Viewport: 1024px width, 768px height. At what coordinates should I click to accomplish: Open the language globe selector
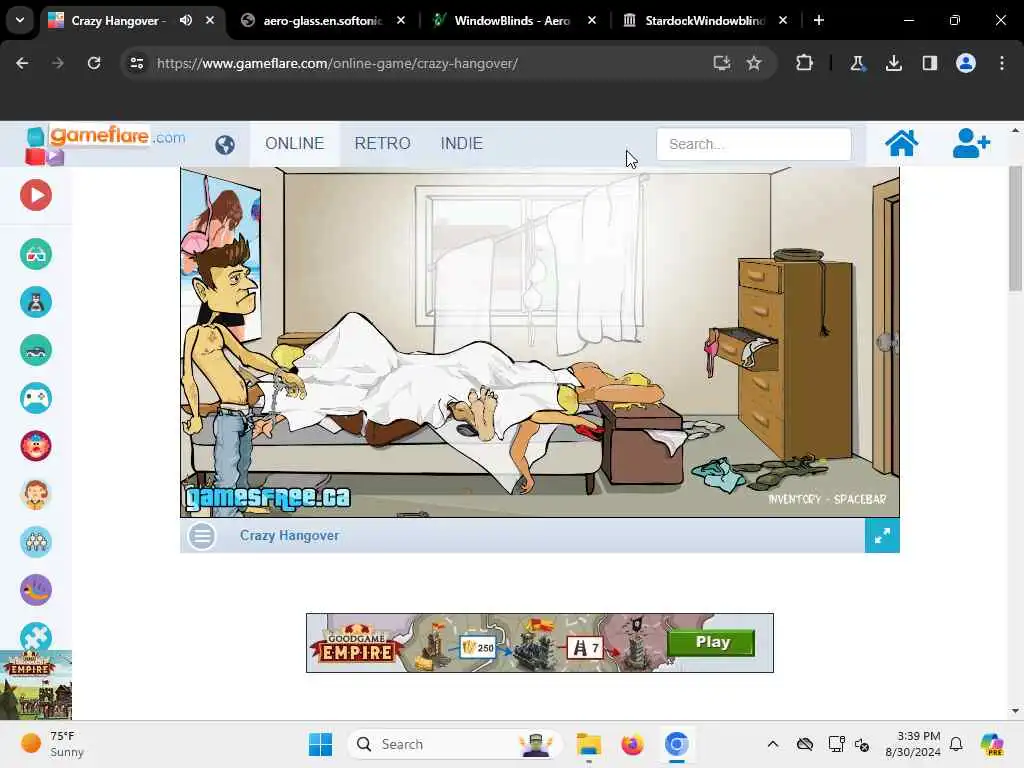(225, 144)
